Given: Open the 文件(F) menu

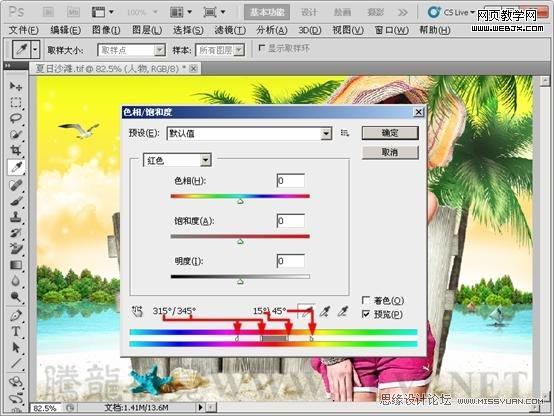Looking at the screenshot, I should (x=23, y=30).
